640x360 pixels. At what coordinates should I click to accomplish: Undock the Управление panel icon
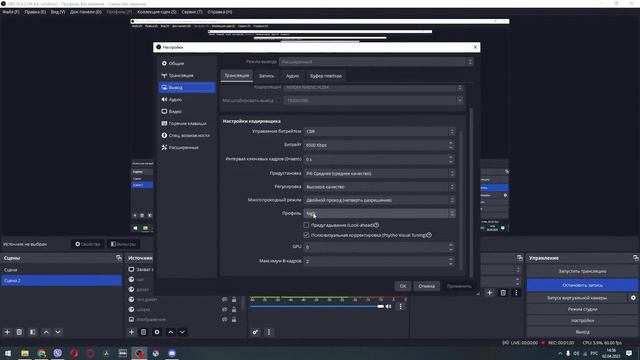636,258
